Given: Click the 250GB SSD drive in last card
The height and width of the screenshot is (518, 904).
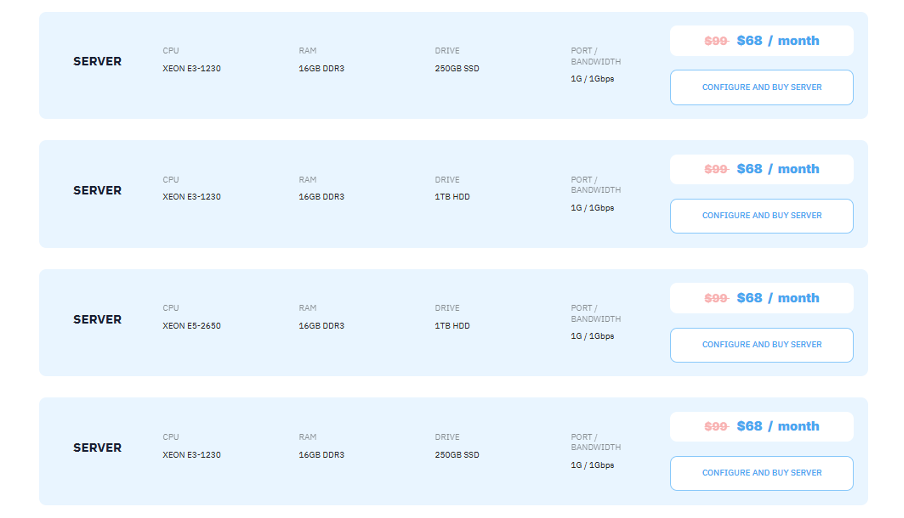Looking at the screenshot, I should tap(457, 455).
